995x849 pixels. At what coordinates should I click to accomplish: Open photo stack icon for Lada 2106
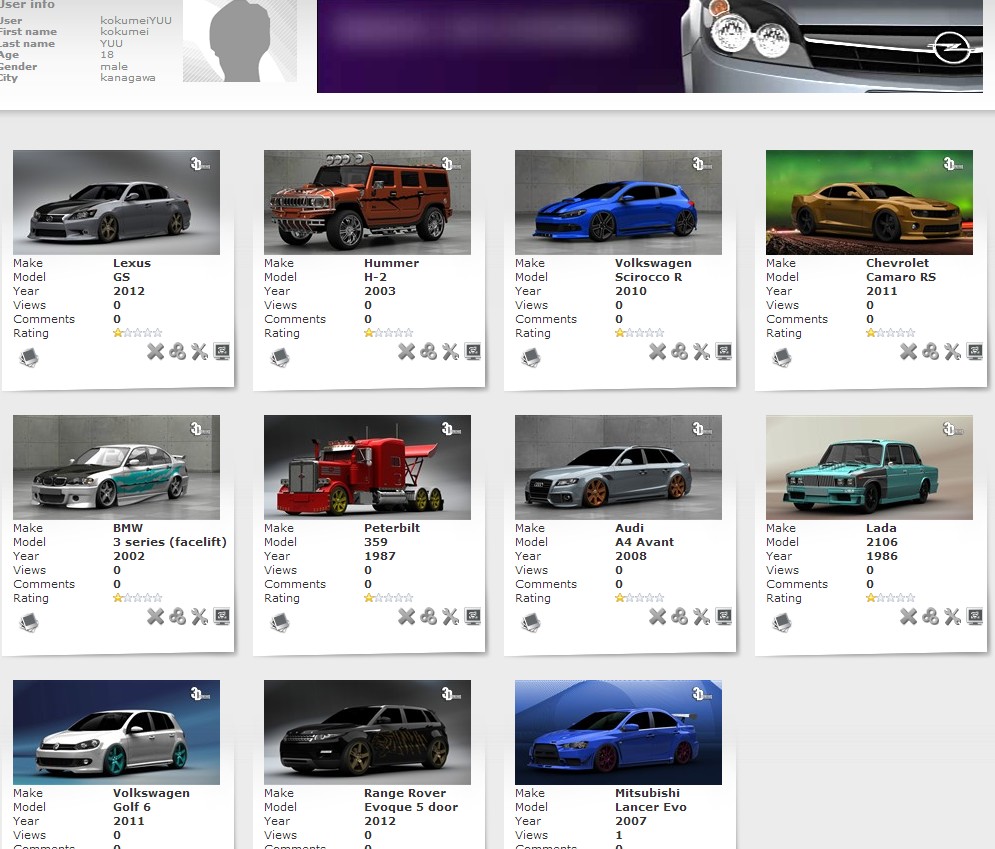tap(782, 624)
